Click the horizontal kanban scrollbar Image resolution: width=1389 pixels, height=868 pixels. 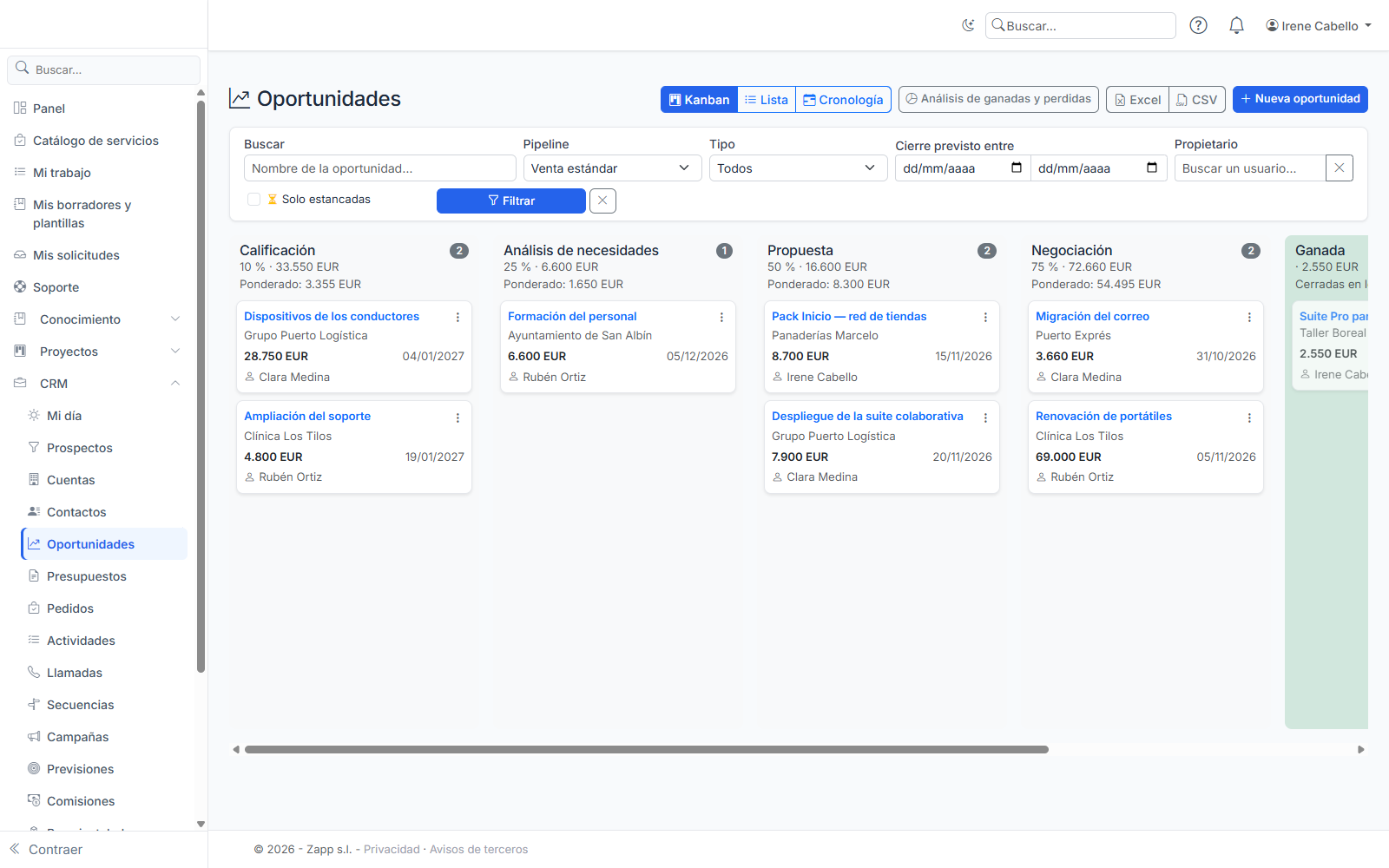[x=646, y=749]
